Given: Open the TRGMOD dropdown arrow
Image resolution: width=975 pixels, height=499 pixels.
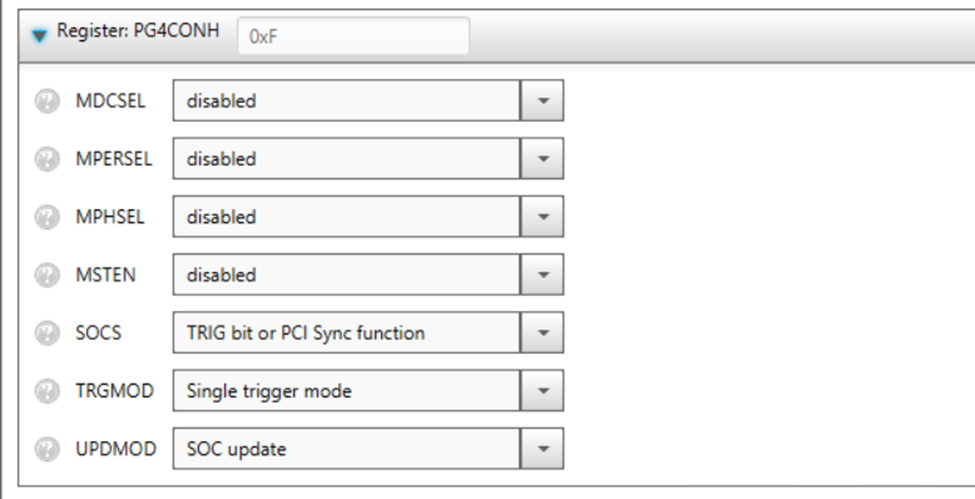Looking at the screenshot, I should coord(542,391).
